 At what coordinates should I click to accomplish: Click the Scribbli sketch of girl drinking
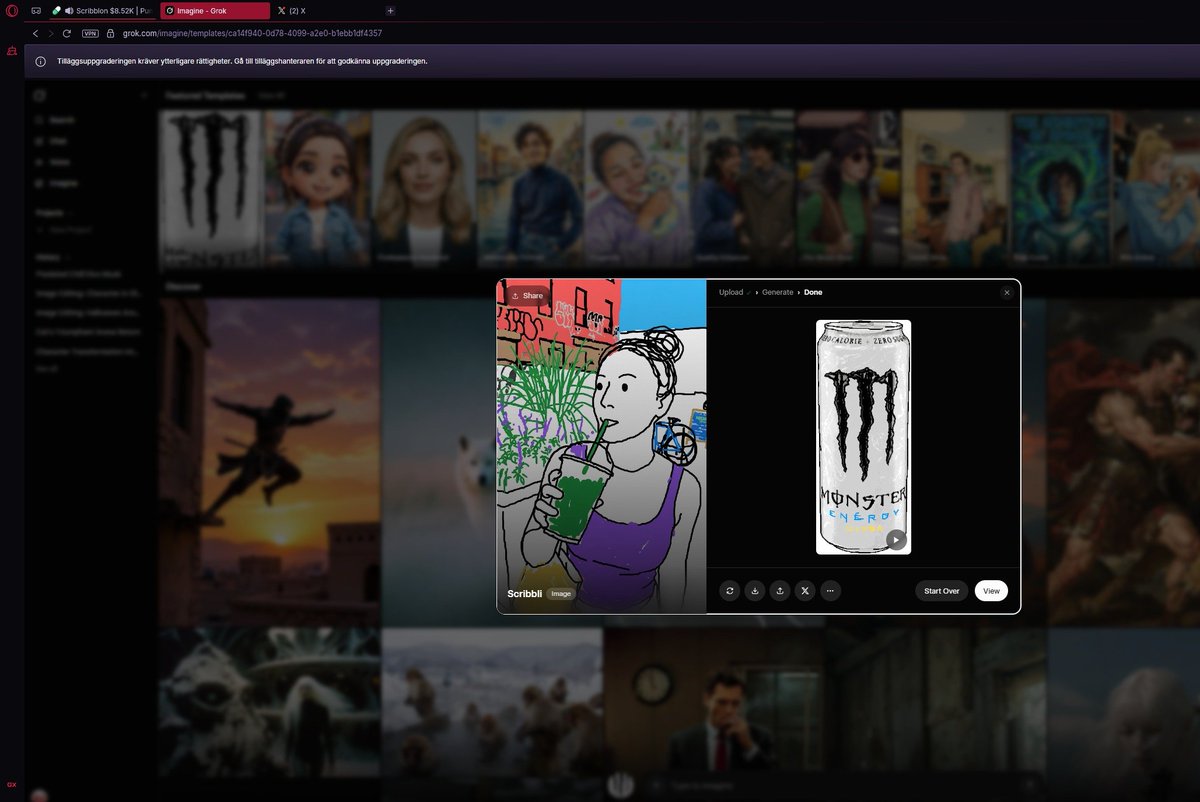tap(601, 446)
